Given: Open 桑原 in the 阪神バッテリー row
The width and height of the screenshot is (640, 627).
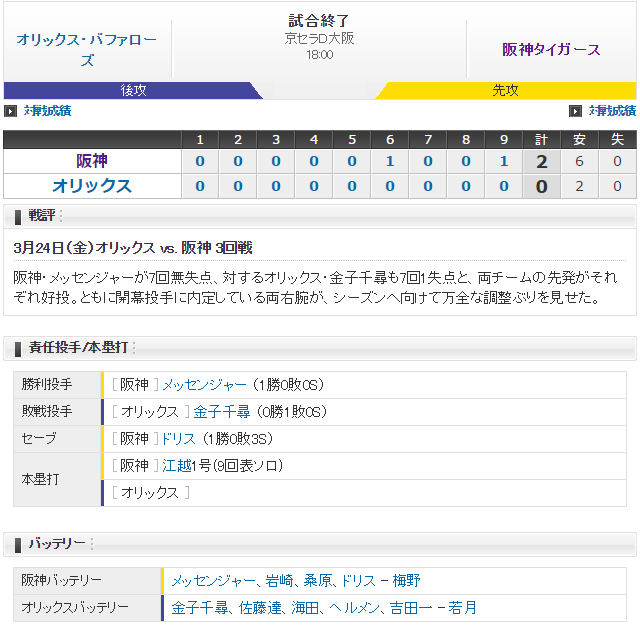Looking at the screenshot, I should [317, 580].
